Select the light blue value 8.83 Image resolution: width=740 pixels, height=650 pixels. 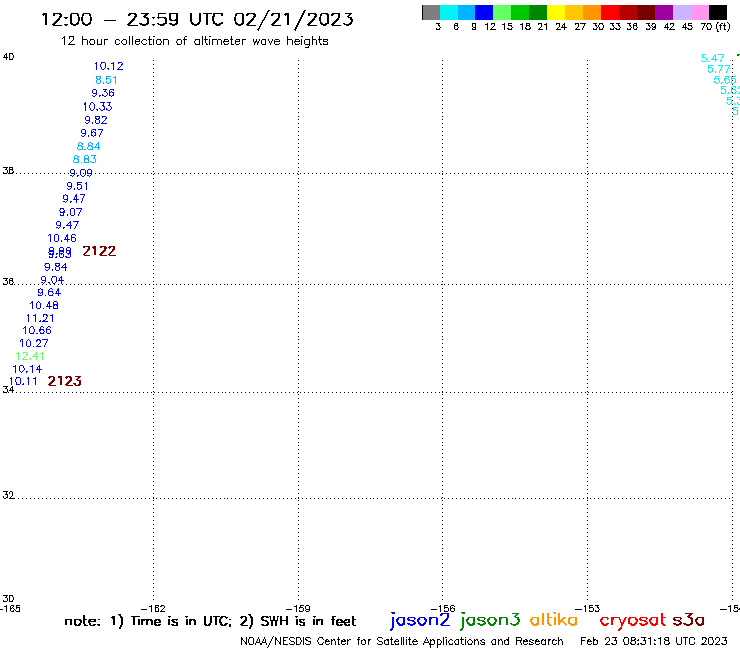click(85, 159)
